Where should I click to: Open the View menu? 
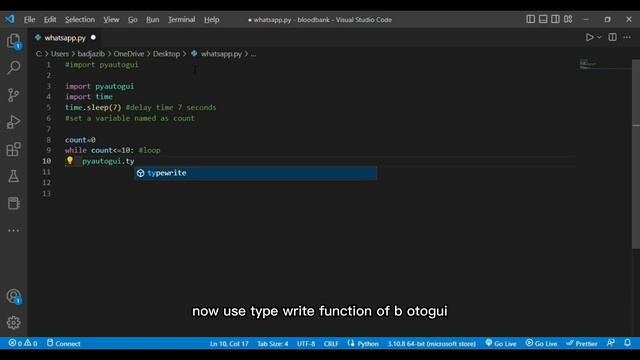tap(111, 20)
